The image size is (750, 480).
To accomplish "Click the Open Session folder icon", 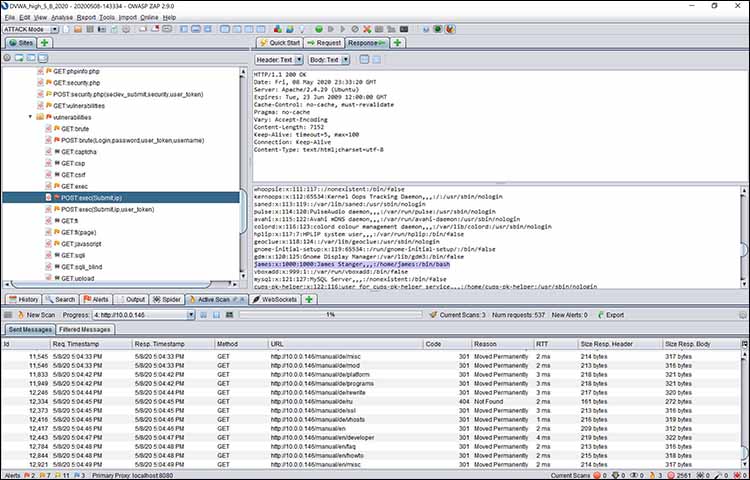I will click(78, 29).
